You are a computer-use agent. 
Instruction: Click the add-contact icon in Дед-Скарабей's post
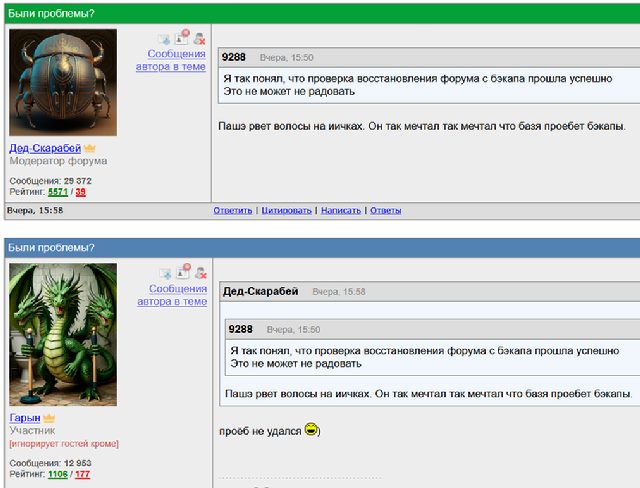(x=164, y=40)
